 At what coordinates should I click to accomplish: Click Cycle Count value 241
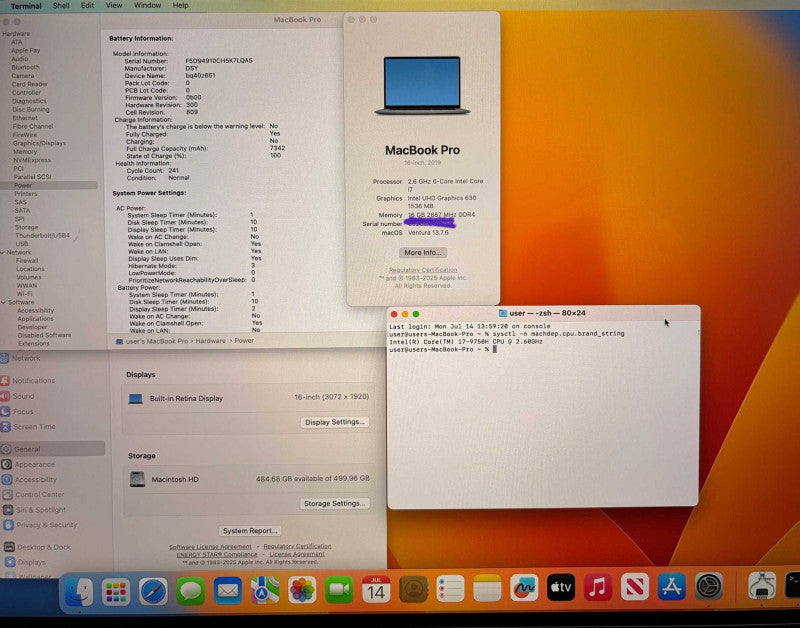pos(173,171)
